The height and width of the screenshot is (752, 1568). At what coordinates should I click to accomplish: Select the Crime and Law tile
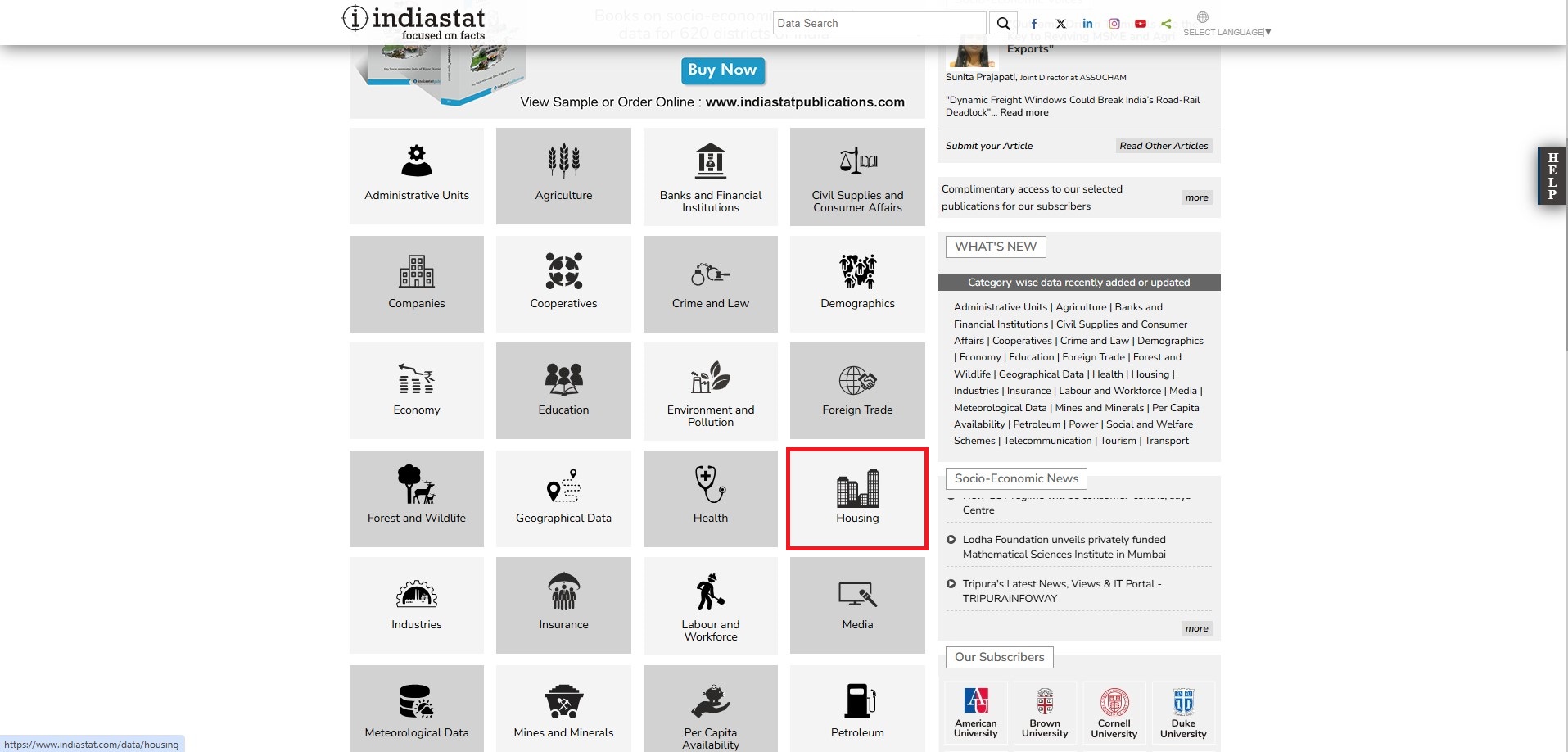(710, 284)
